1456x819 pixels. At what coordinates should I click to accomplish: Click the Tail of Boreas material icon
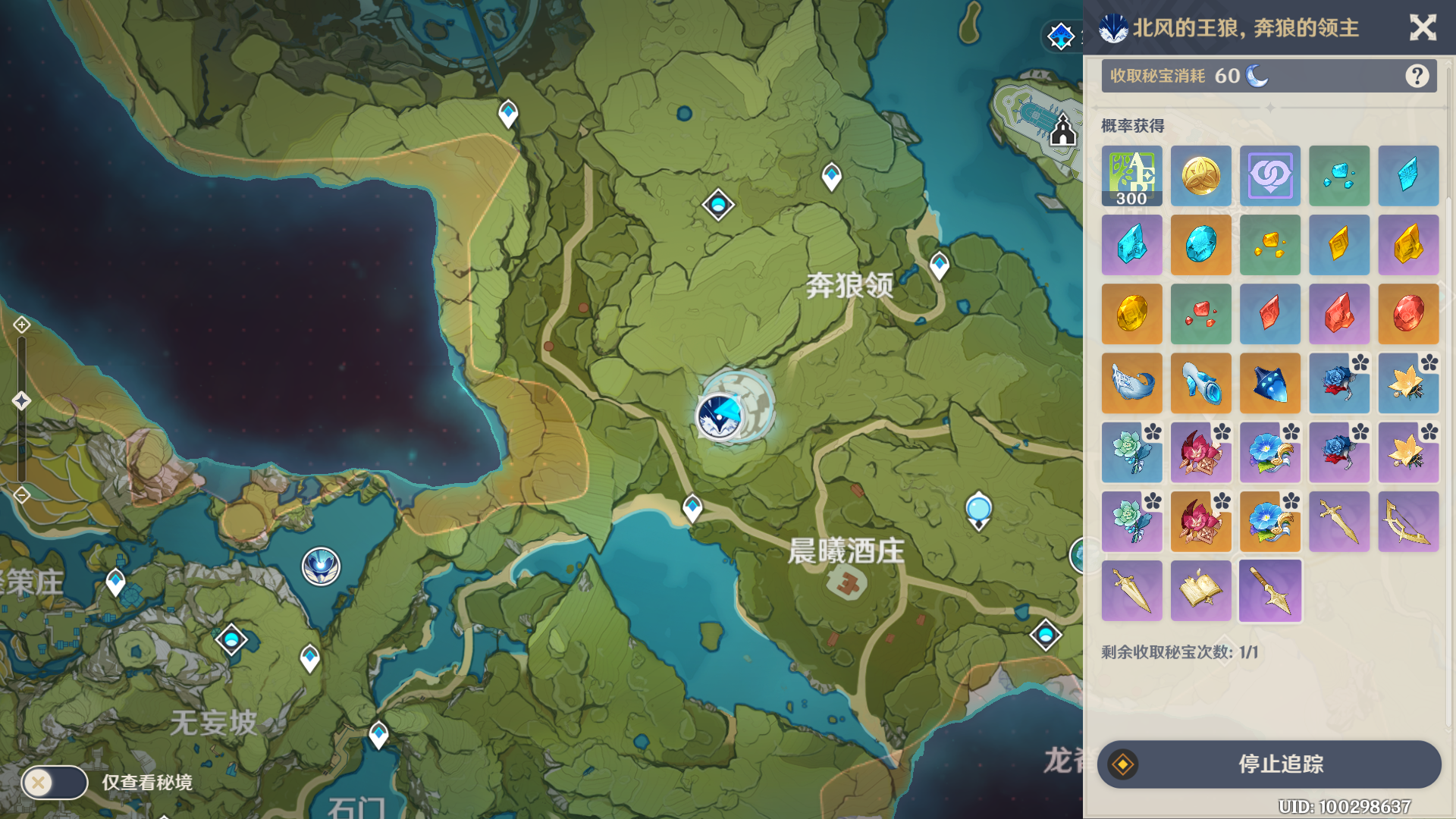tap(1131, 383)
